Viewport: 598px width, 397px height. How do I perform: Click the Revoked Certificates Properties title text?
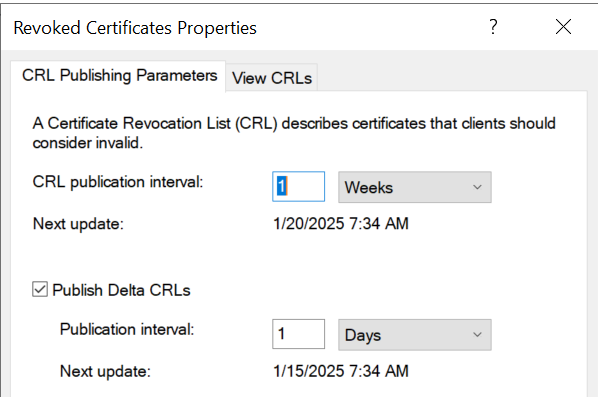[135, 28]
